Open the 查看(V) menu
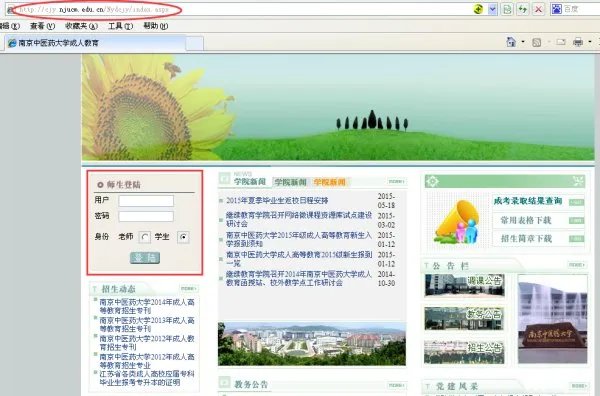Image resolution: width=600 pixels, height=396 pixels. [42, 26]
